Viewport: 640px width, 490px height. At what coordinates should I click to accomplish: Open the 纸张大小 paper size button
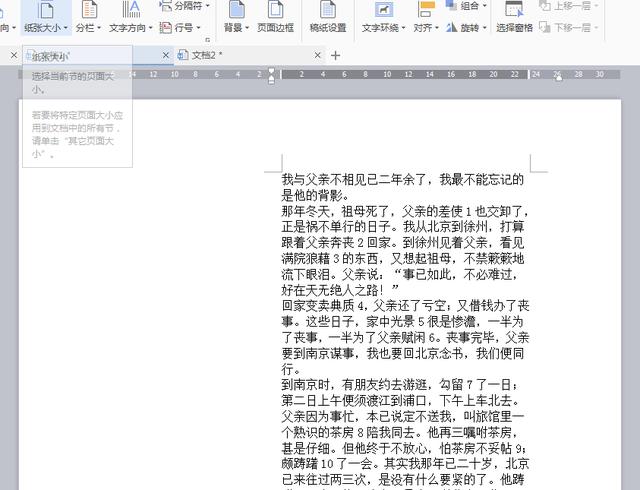pos(46,17)
